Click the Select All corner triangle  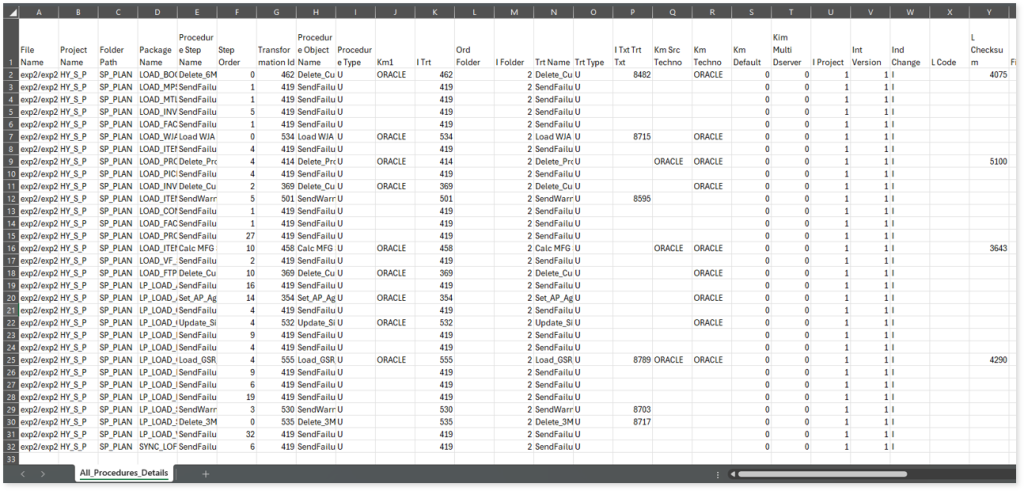[10, 11]
